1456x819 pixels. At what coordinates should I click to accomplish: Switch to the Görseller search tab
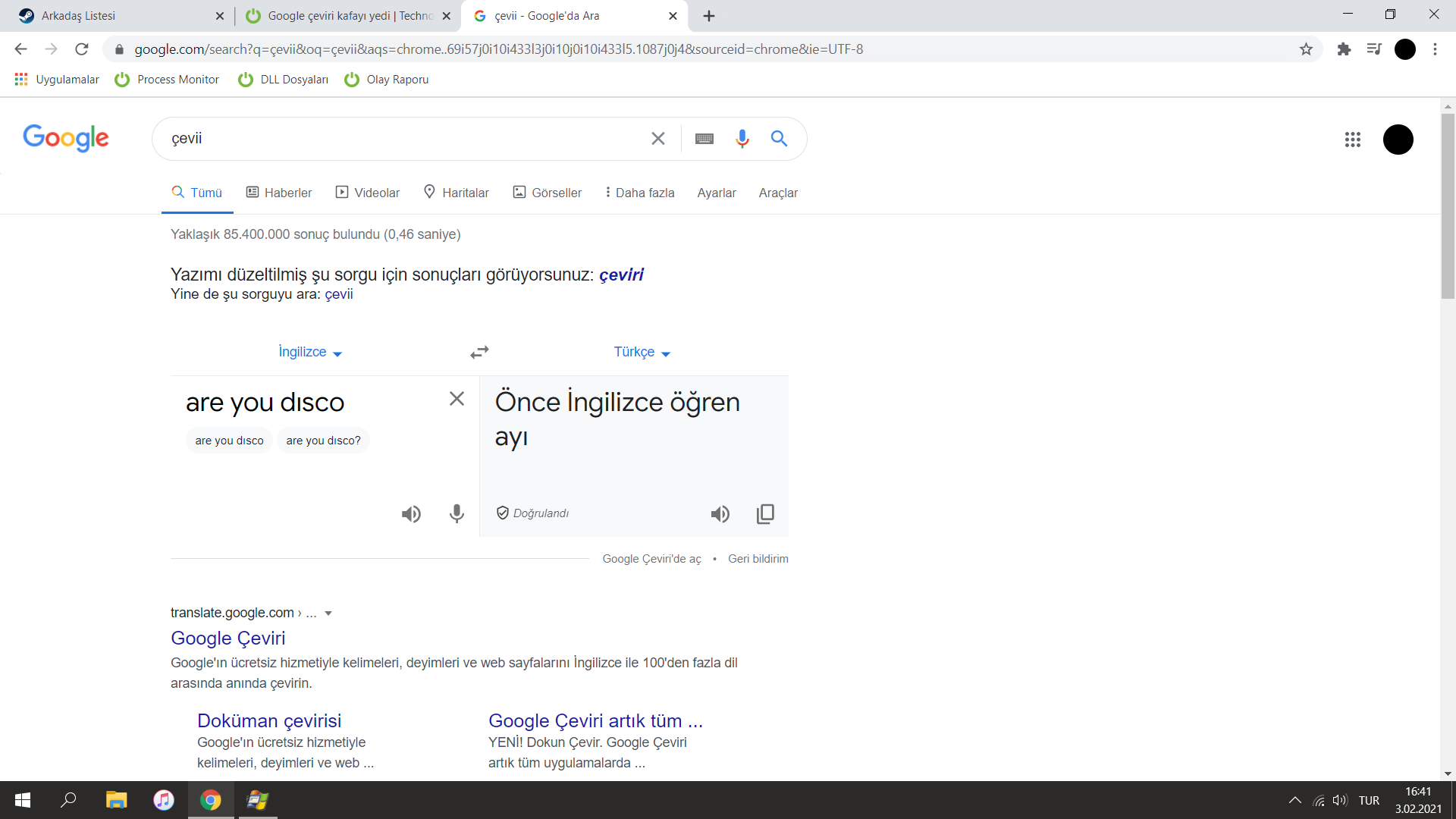coord(548,193)
